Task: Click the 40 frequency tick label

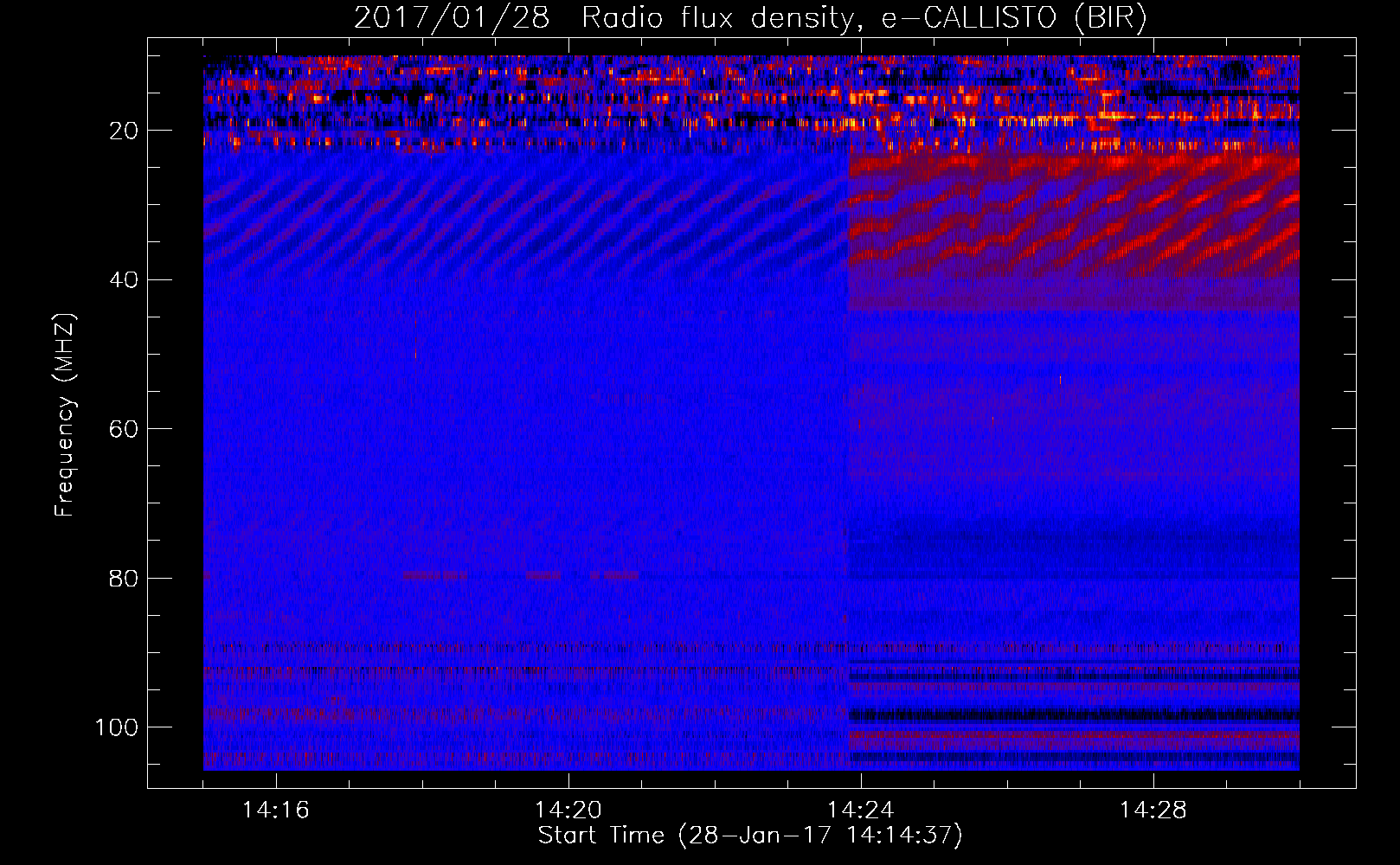Action: click(x=125, y=280)
